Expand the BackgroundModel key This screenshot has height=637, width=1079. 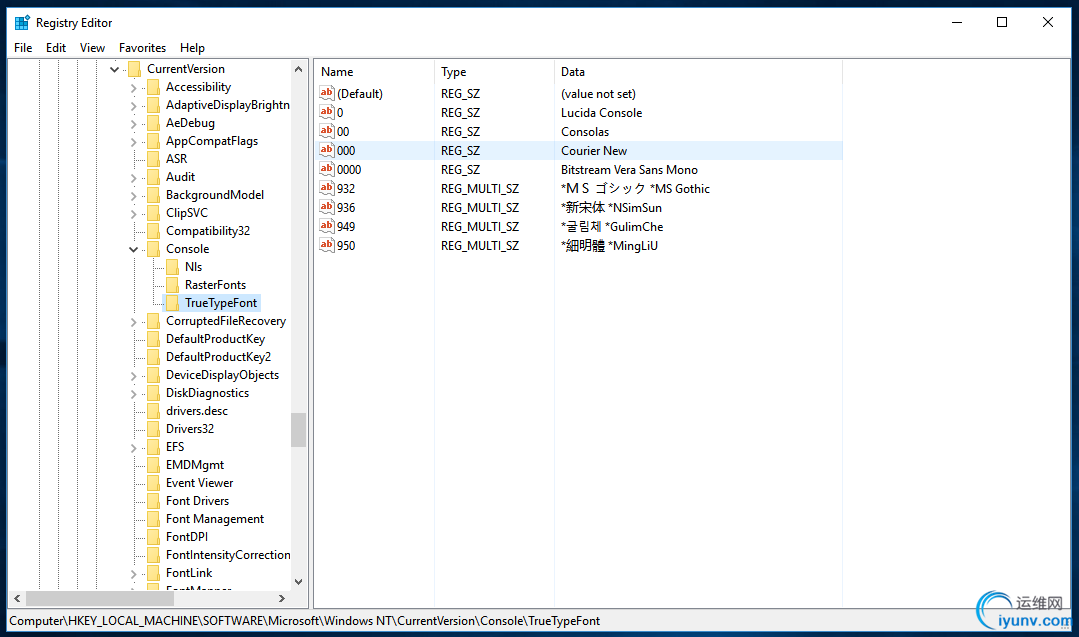click(x=133, y=195)
